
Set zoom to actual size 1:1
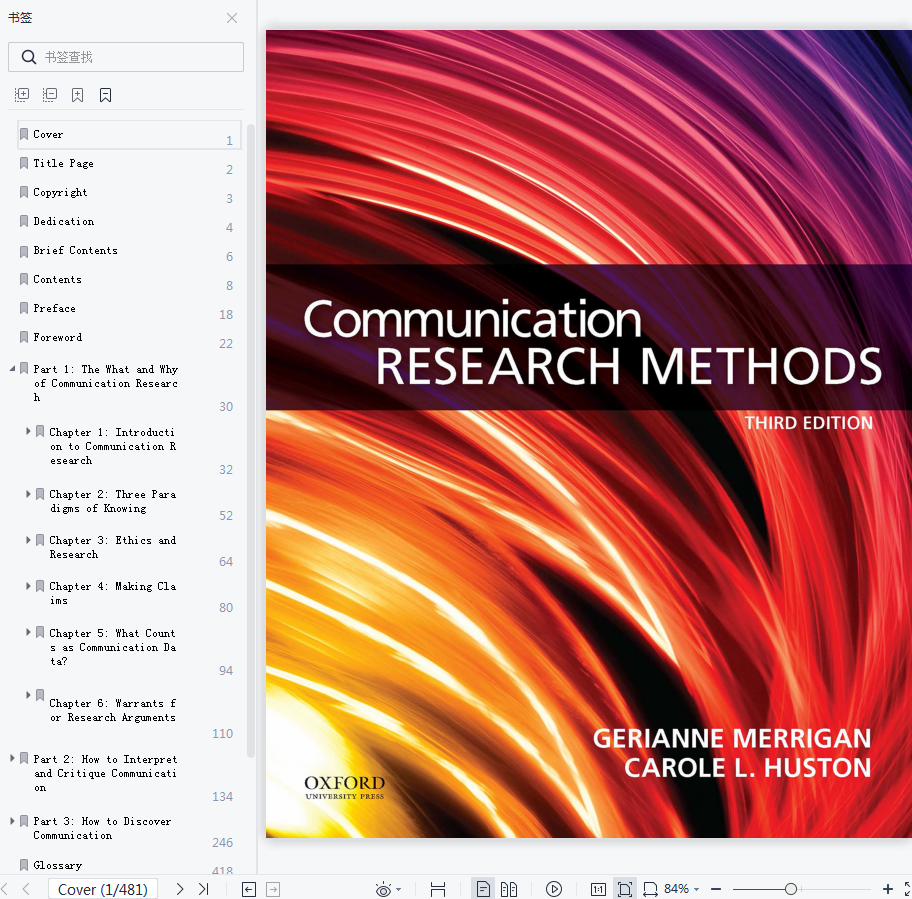[x=598, y=889]
